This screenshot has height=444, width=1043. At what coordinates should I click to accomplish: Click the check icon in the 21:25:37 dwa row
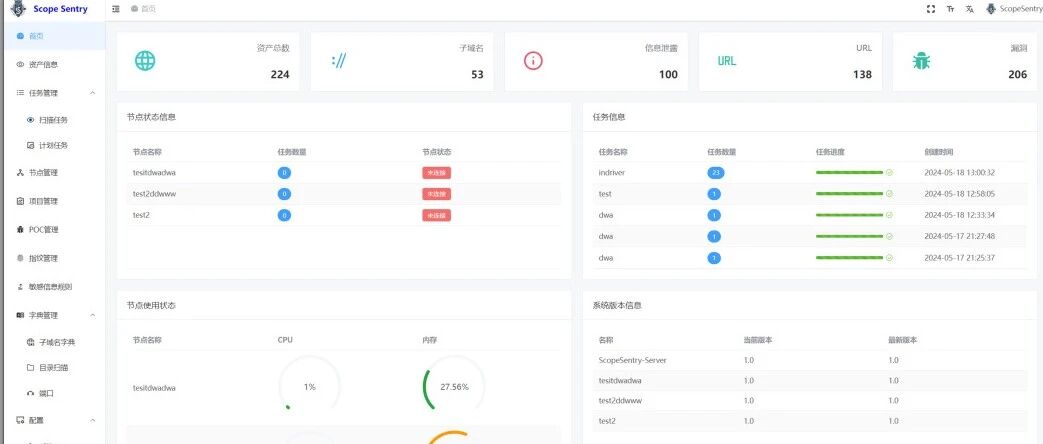pos(889,258)
